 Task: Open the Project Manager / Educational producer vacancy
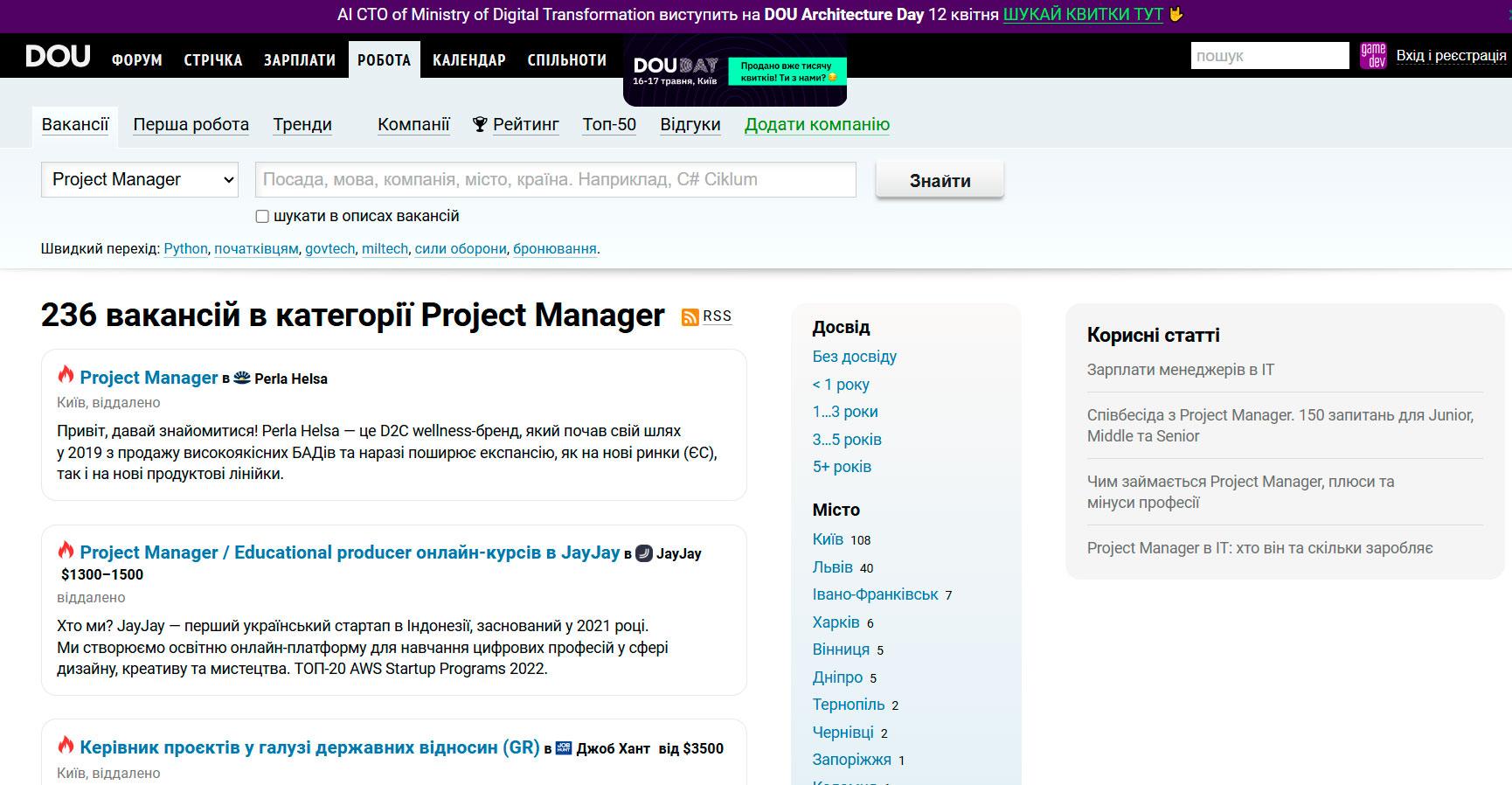(350, 552)
